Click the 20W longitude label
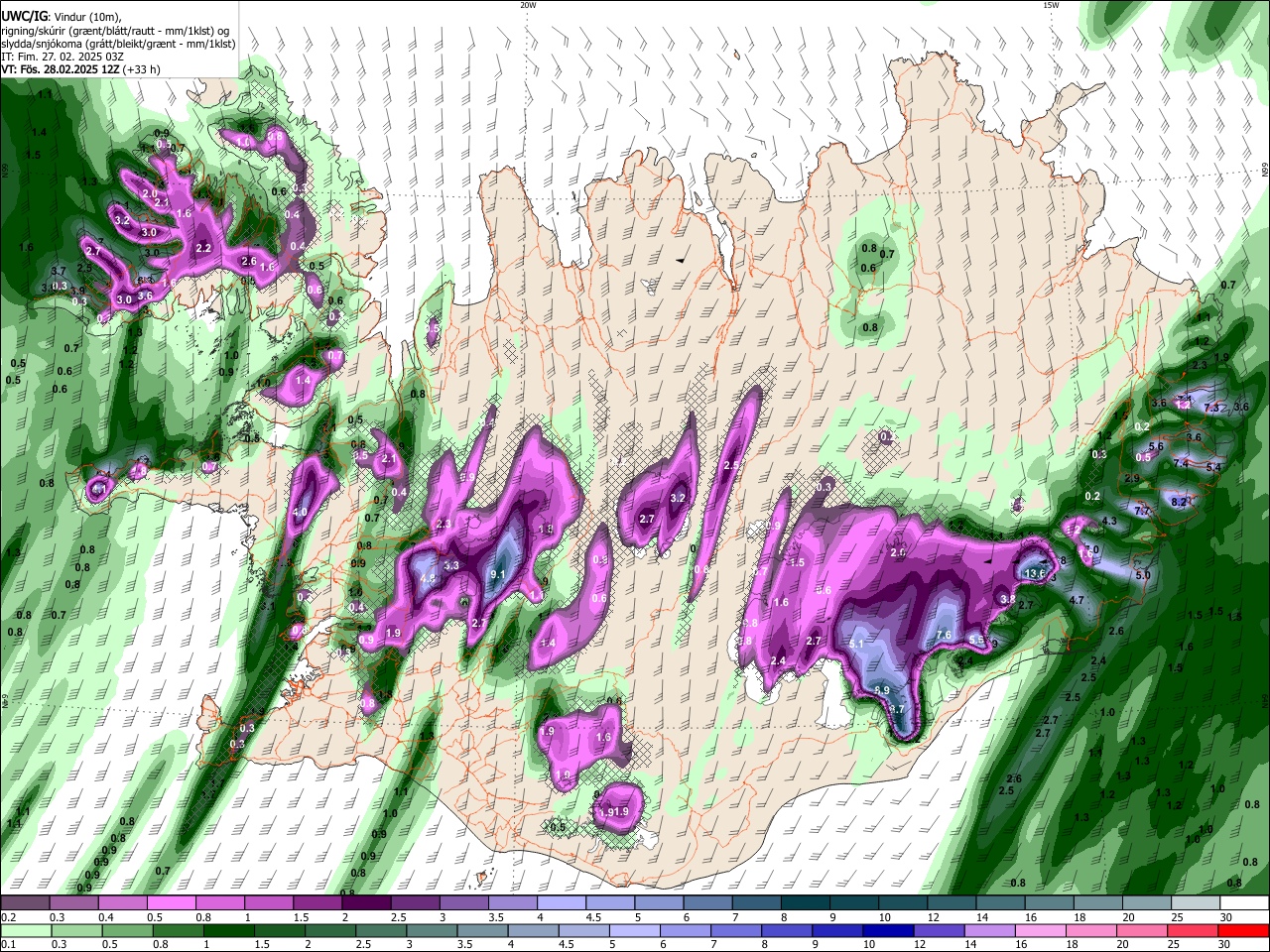 point(528,5)
